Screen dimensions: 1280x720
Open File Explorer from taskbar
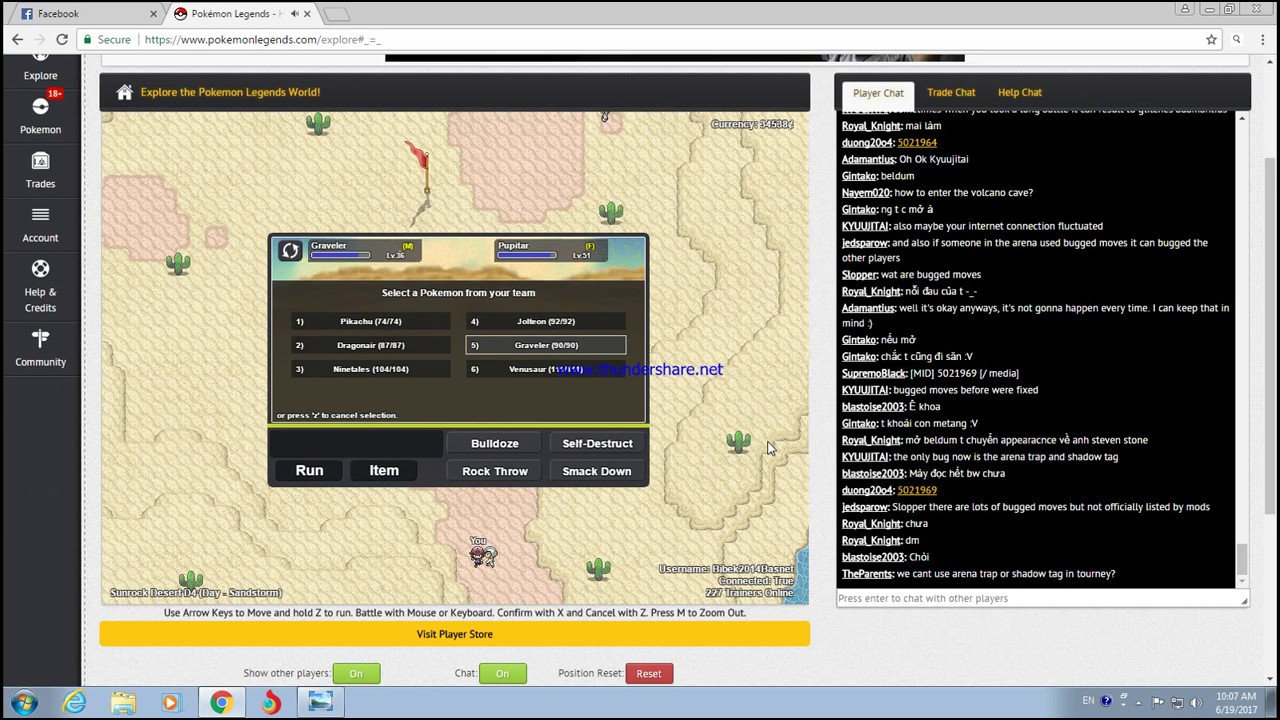click(123, 703)
